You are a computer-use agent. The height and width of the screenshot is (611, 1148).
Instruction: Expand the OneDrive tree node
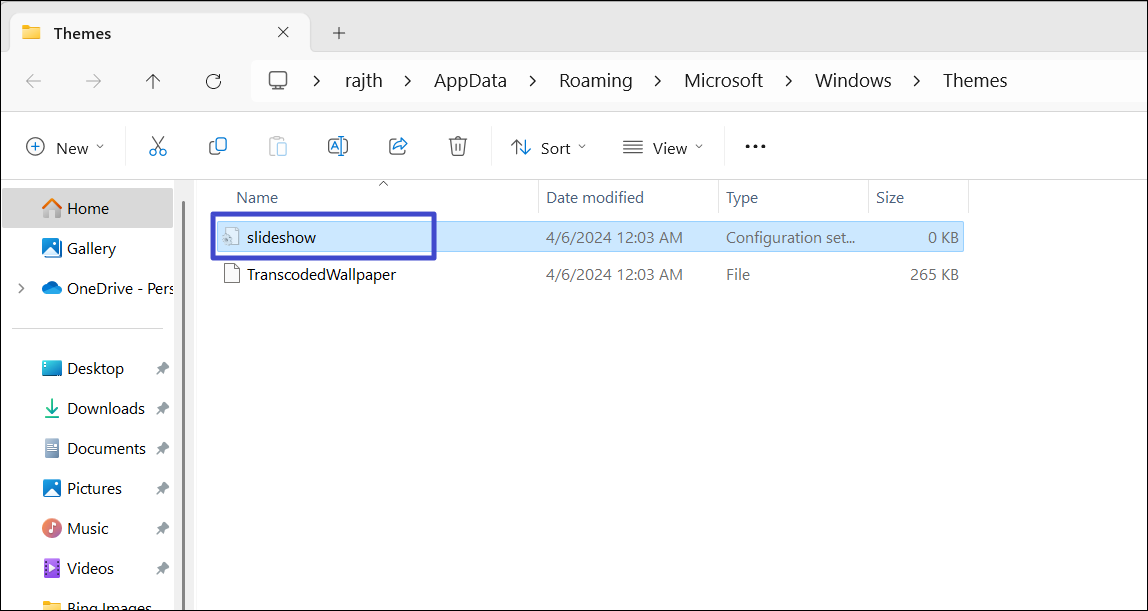coord(21,289)
